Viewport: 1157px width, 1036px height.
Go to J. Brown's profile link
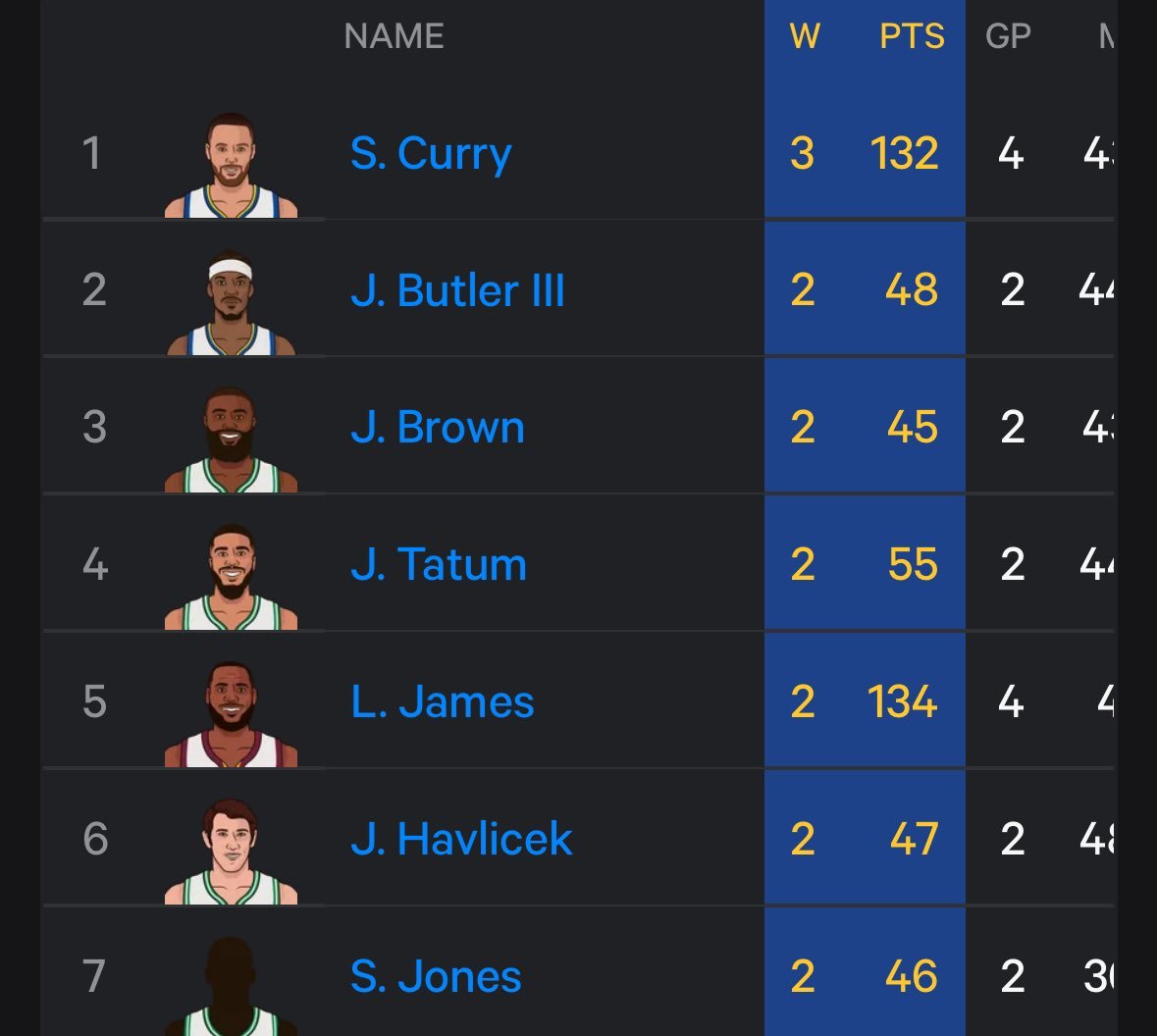(x=438, y=427)
